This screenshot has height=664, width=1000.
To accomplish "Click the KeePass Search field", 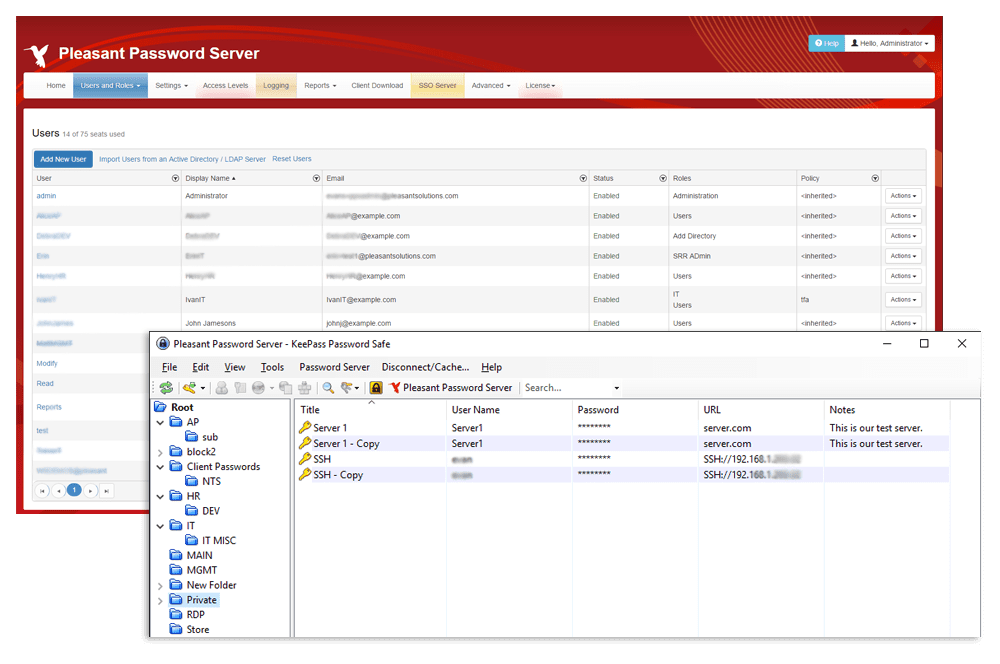I will [x=567, y=388].
